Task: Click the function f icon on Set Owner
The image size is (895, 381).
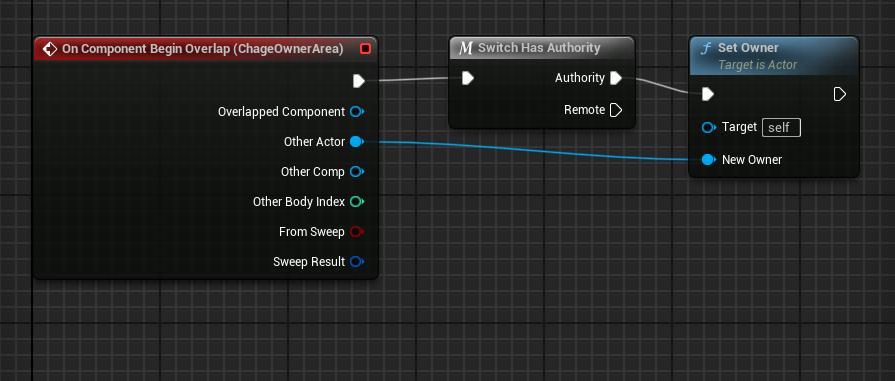Action: click(x=705, y=48)
